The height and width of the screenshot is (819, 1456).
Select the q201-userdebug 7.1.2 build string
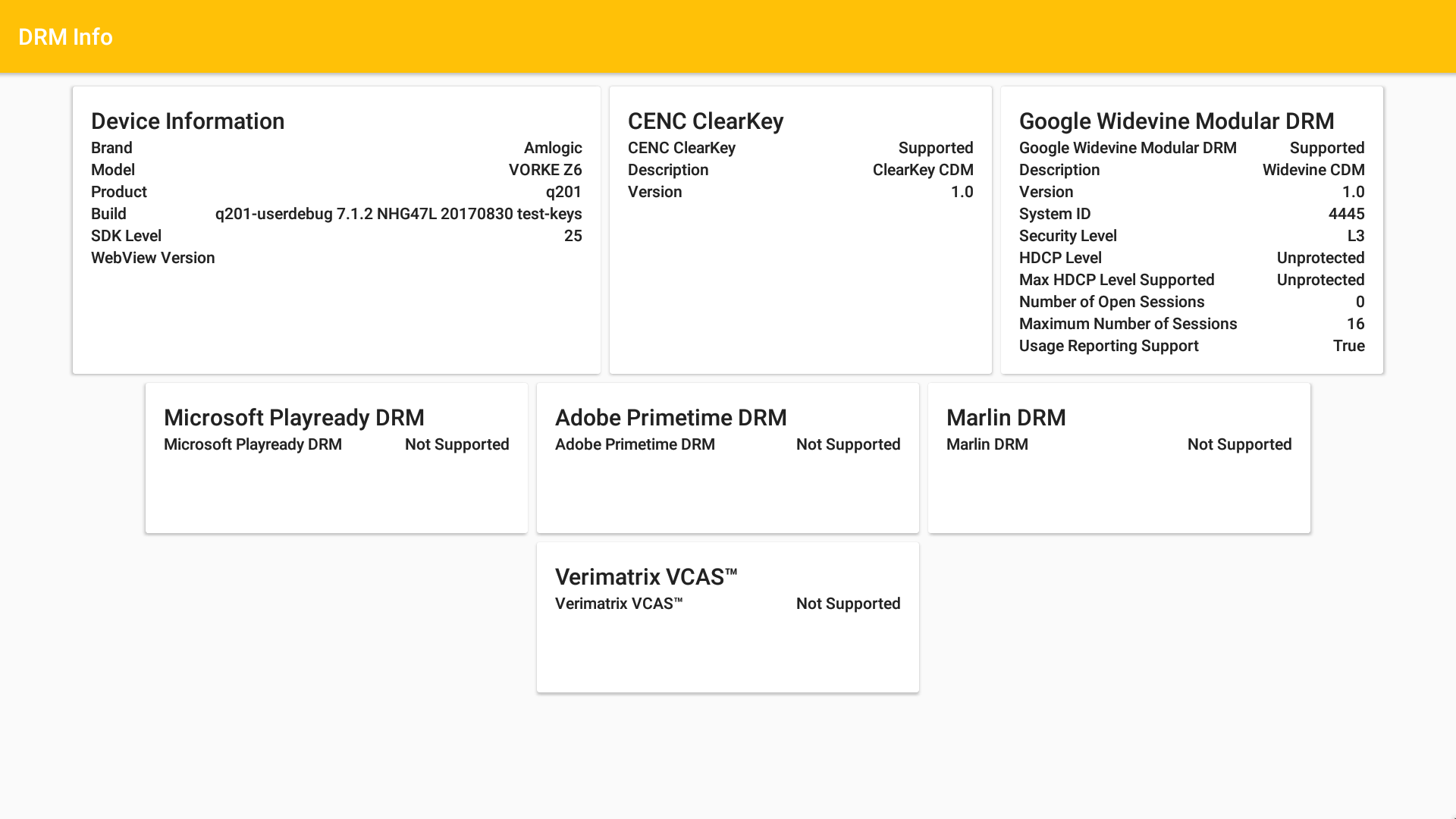pos(399,214)
